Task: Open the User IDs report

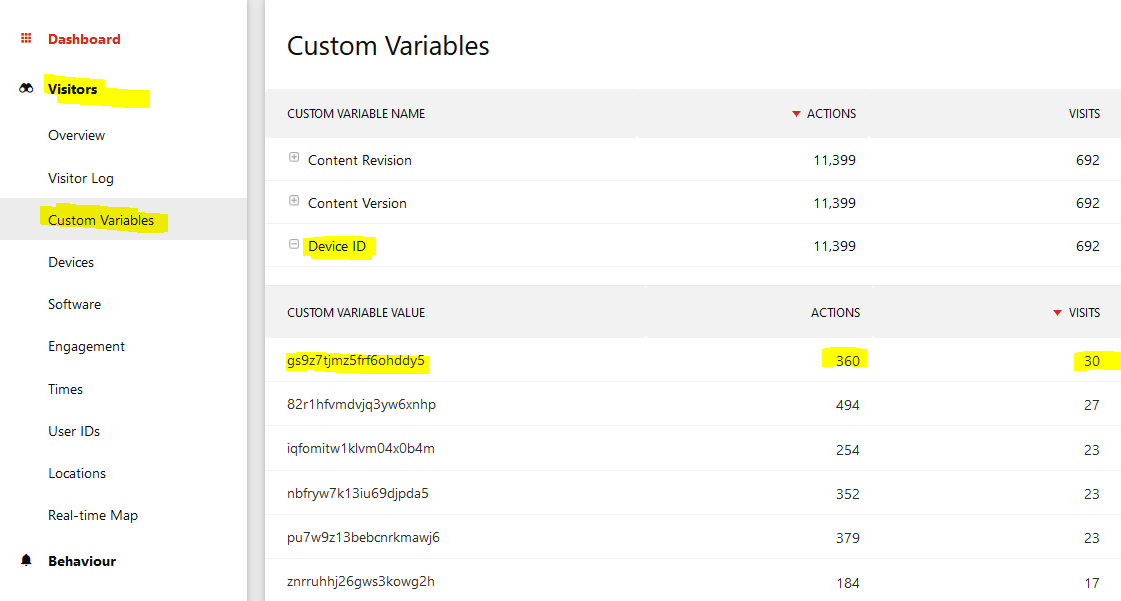Action: [x=74, y=432]
